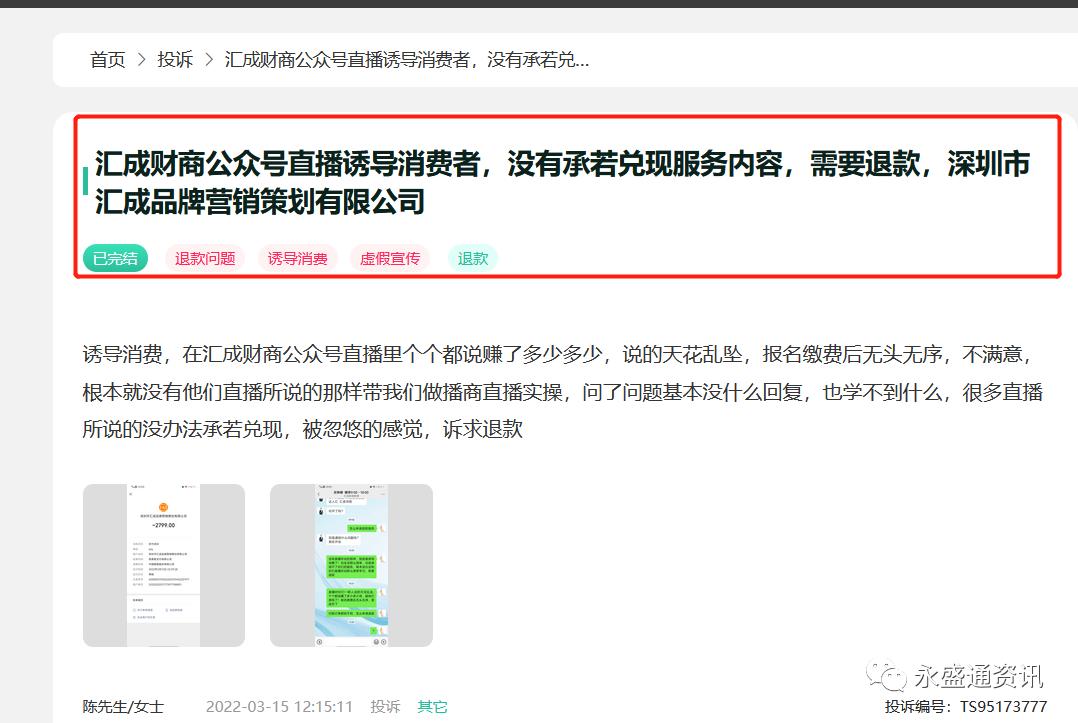Click the 诱导消费 complaint tag
Image resolution: width=1078 pixels, height=723 pixels.
(297, 258)
